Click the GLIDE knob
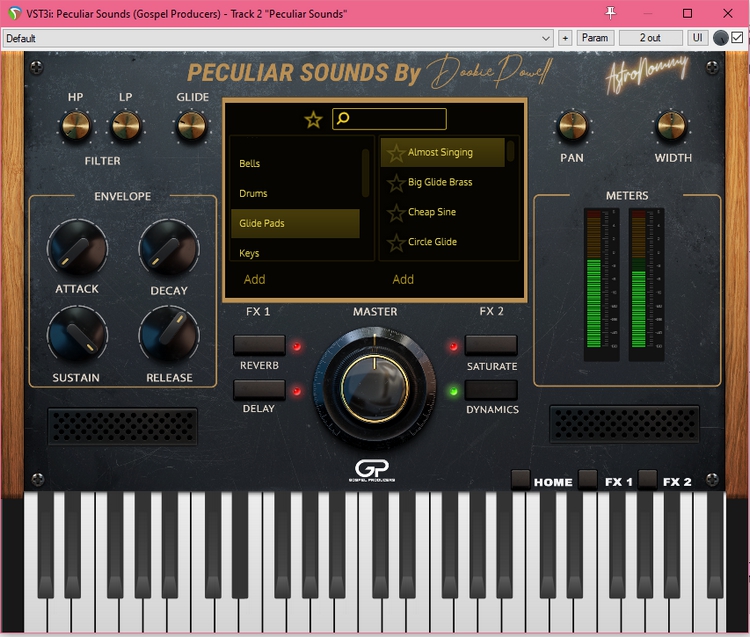 (x=192, y=126)
